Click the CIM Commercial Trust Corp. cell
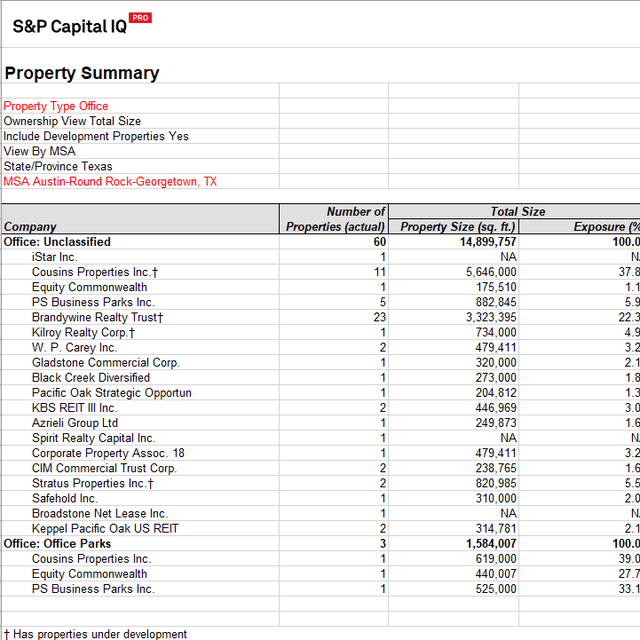Viewport: 640px width, 640px height. pyautogui.click(x=141, y=468)
